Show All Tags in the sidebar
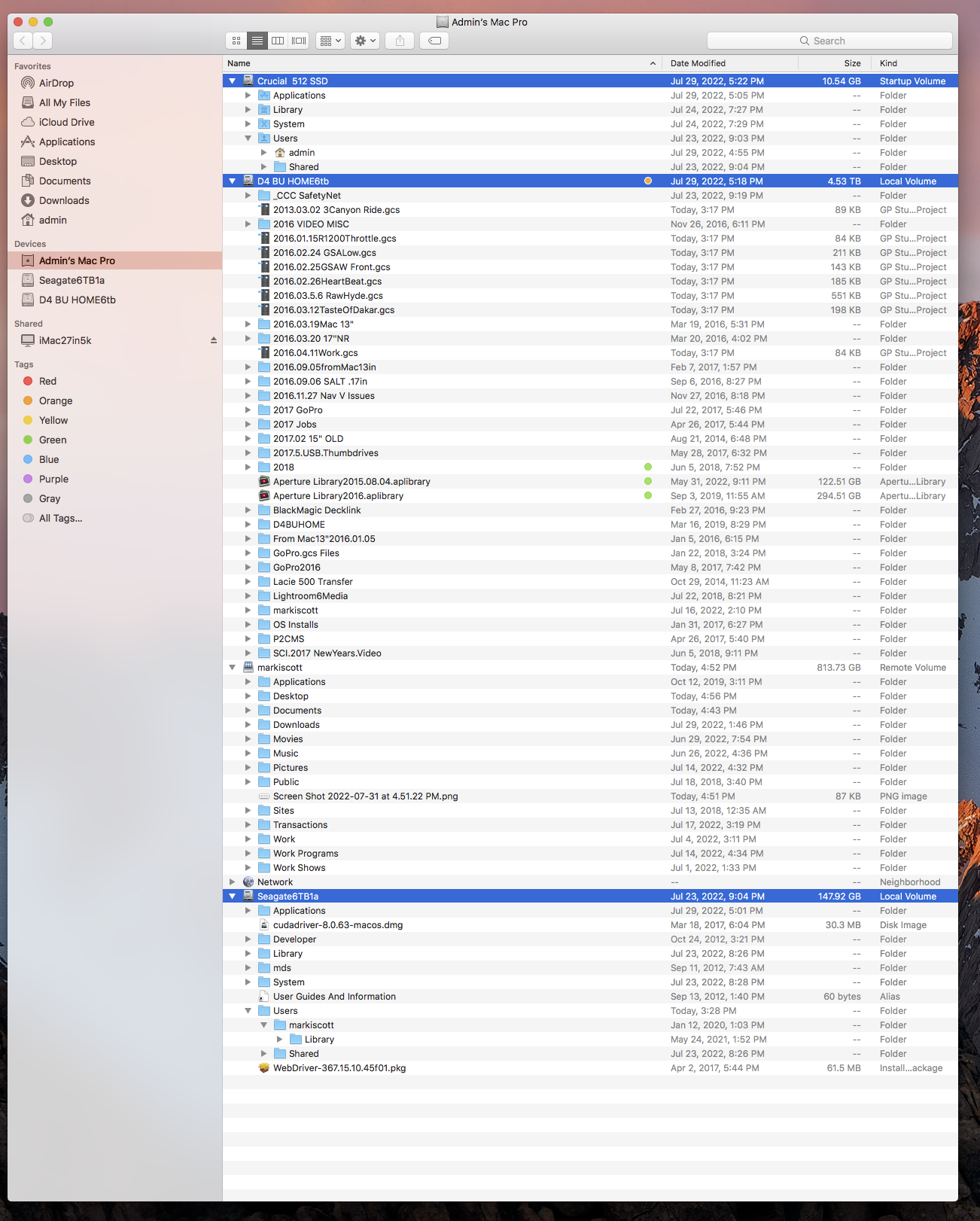Image resolution: width=980 pixels, height=1221 pixels. click(x=60, y=518)
